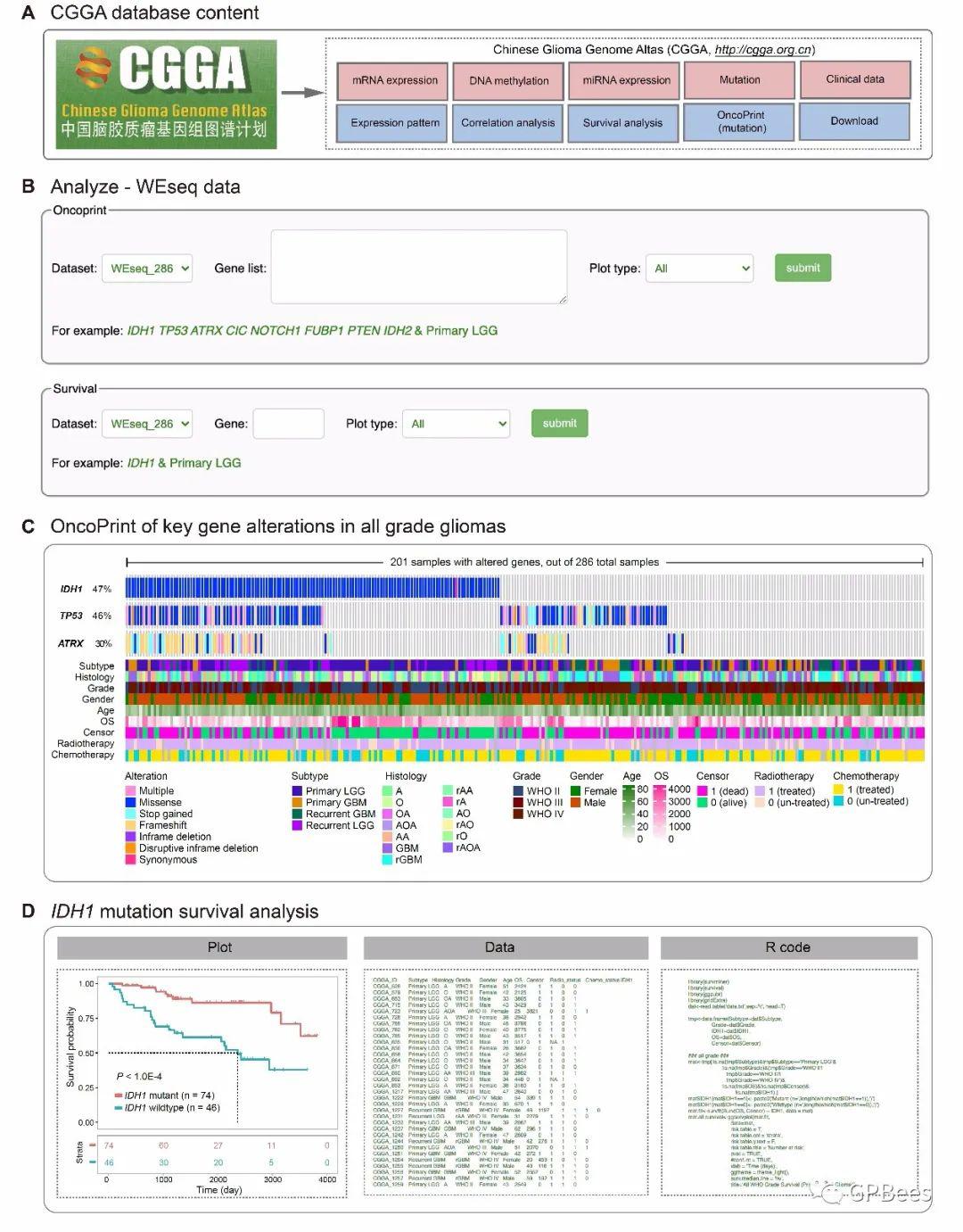963x1232 pixels.
Task: Open the Survival Plot type dropdown
Action: click(456, 424)
